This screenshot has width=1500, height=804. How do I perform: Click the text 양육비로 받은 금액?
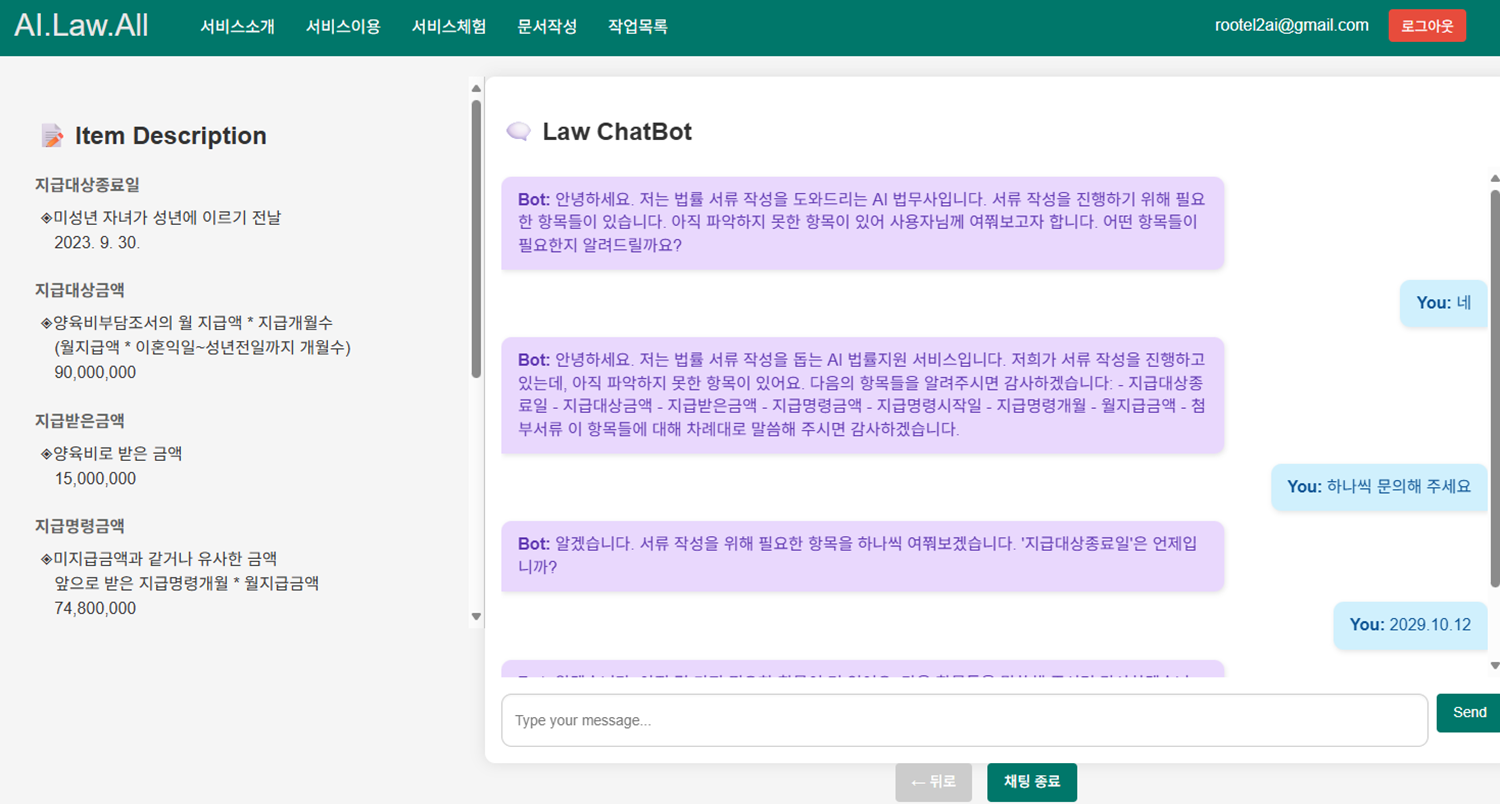pyautogui.click(x=117, y=454)
